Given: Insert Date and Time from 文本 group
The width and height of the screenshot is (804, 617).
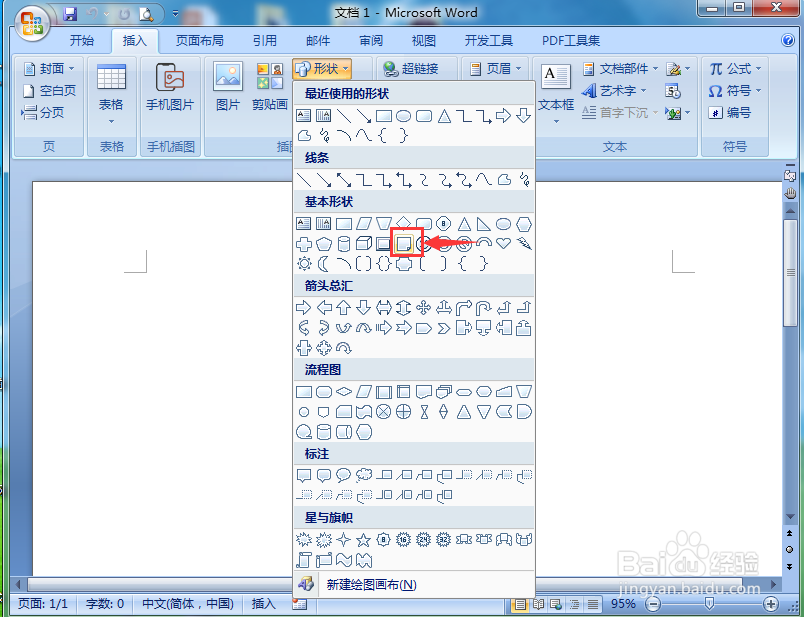Looking at the screenshot, I should [x=672, y=91].
